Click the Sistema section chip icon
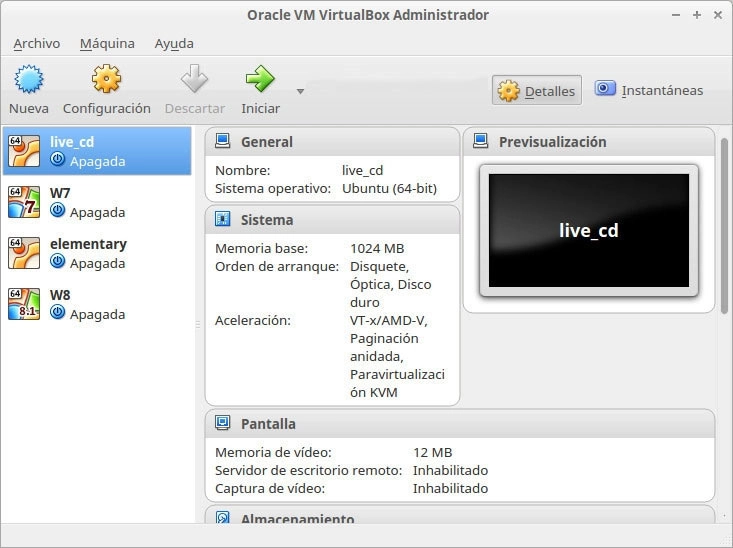Viewport: 733px width, 548px height. 223,219
